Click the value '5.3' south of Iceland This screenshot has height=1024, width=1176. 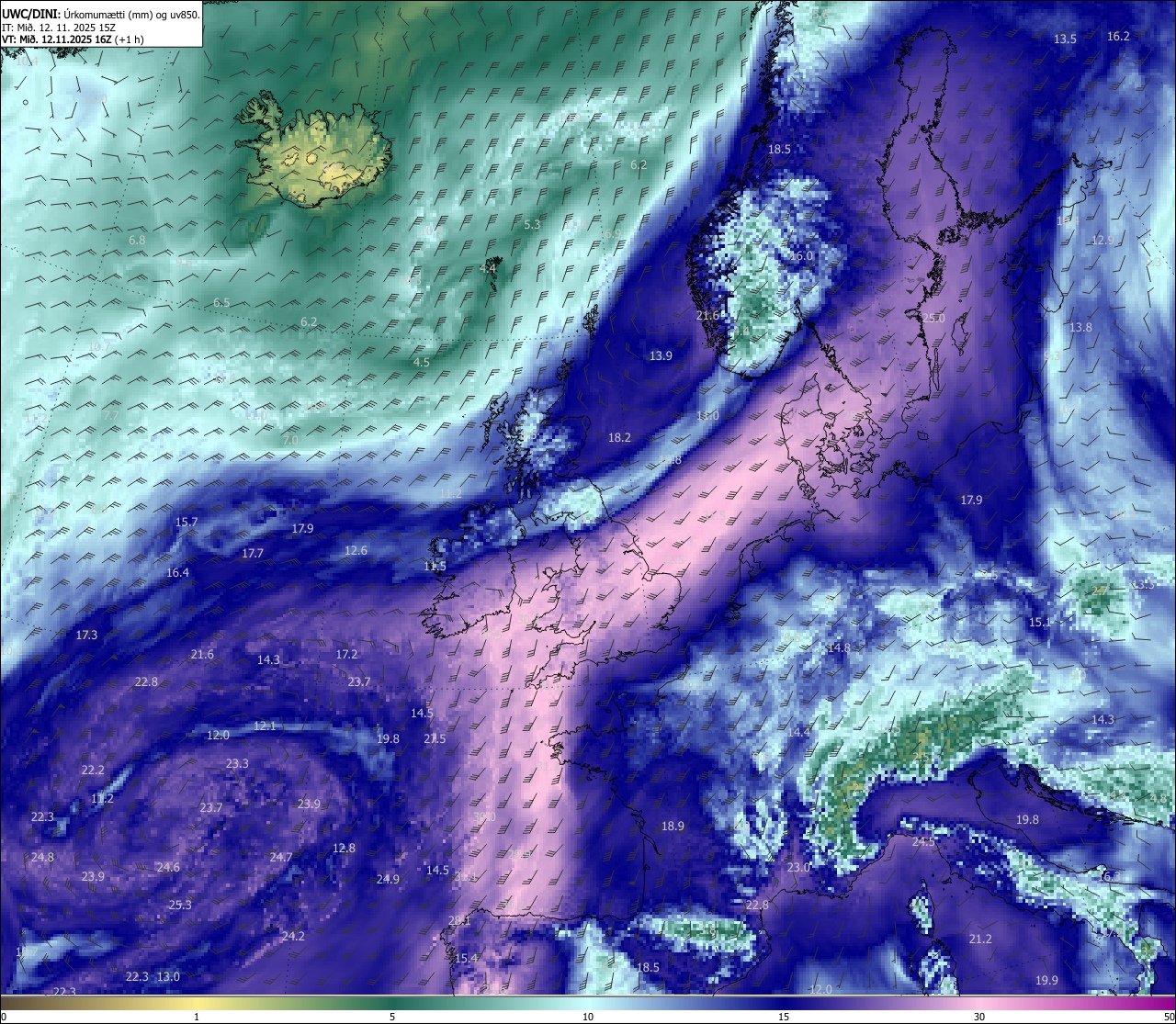532,225
